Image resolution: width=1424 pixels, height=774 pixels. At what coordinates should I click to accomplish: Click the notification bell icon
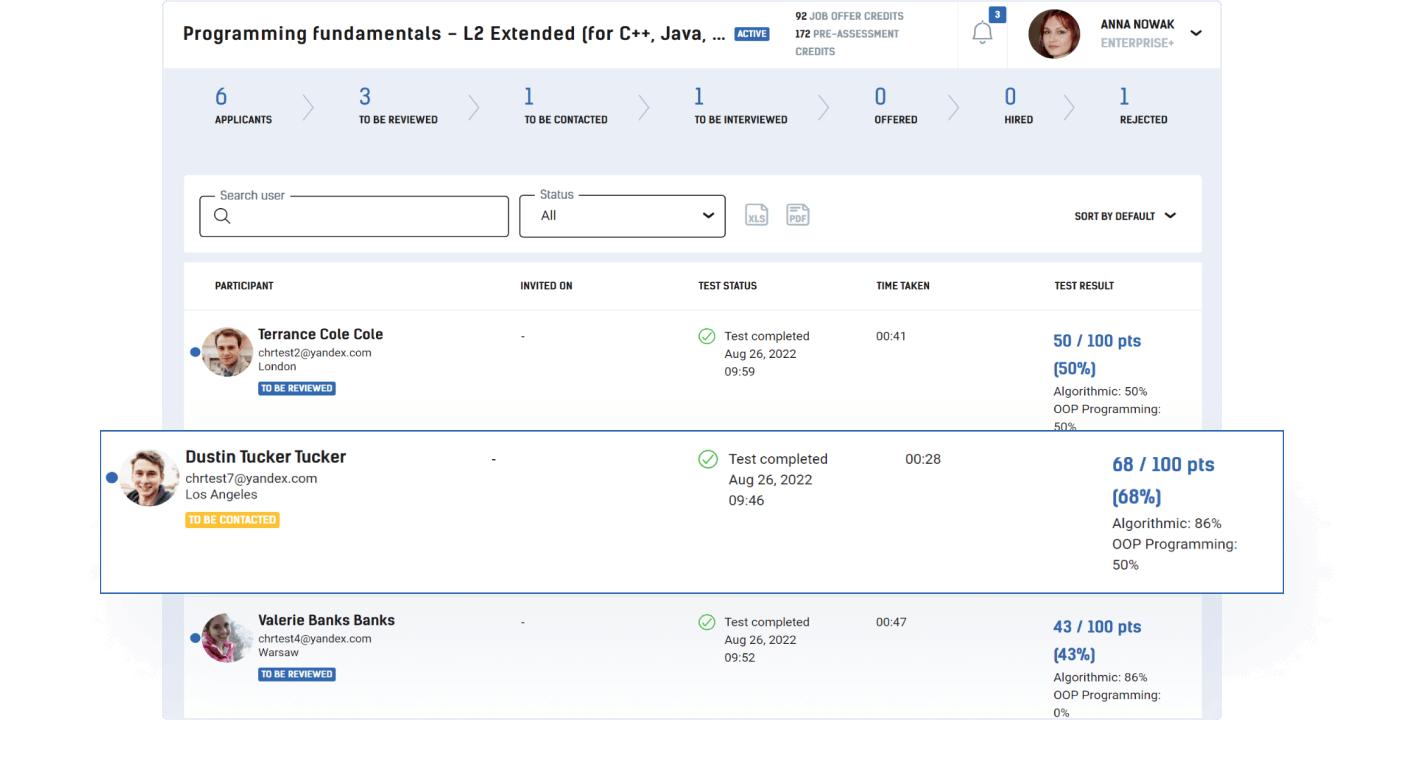(x=982, y=33)
